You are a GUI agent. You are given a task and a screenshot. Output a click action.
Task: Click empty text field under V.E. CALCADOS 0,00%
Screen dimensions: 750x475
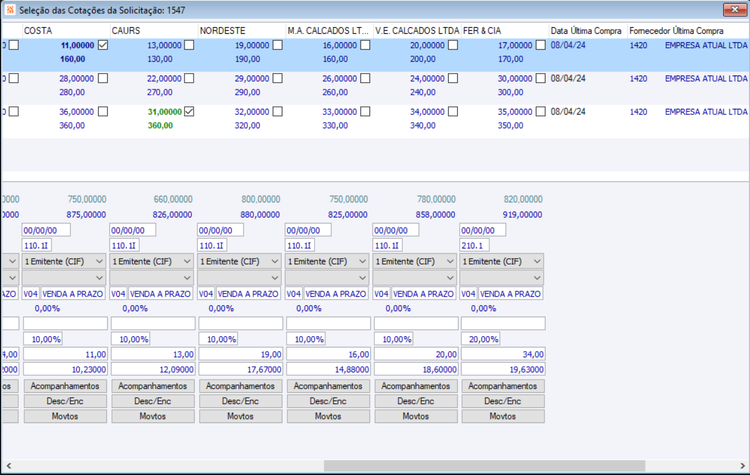click(x=416, y=323)
